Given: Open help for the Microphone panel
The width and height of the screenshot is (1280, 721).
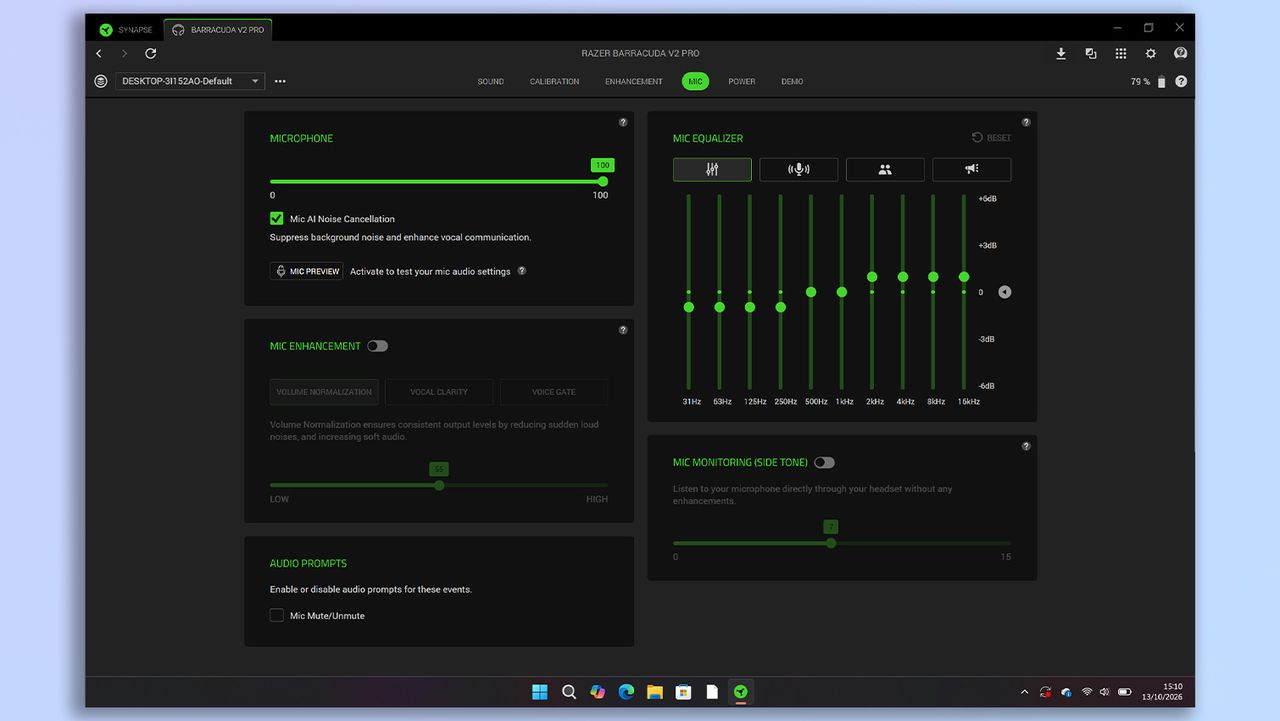Looking at the screenshot, I should pos(623,122).
